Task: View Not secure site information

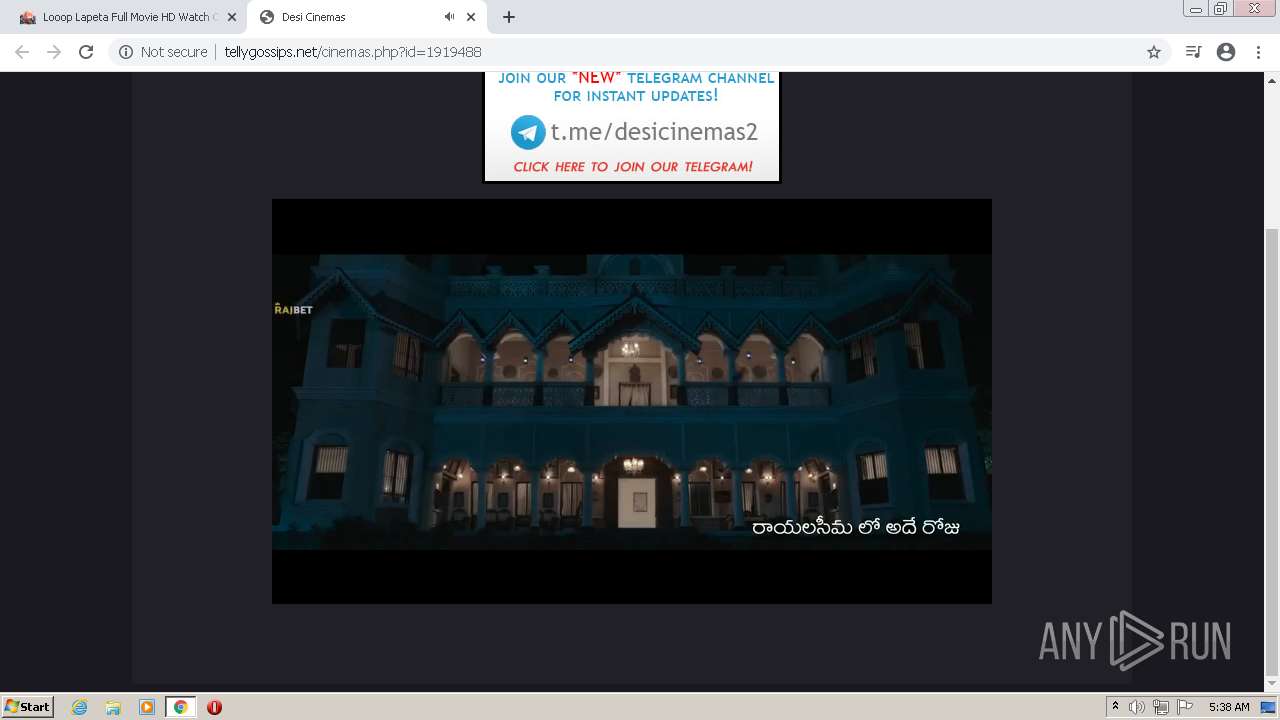Action: click(163, 52)
